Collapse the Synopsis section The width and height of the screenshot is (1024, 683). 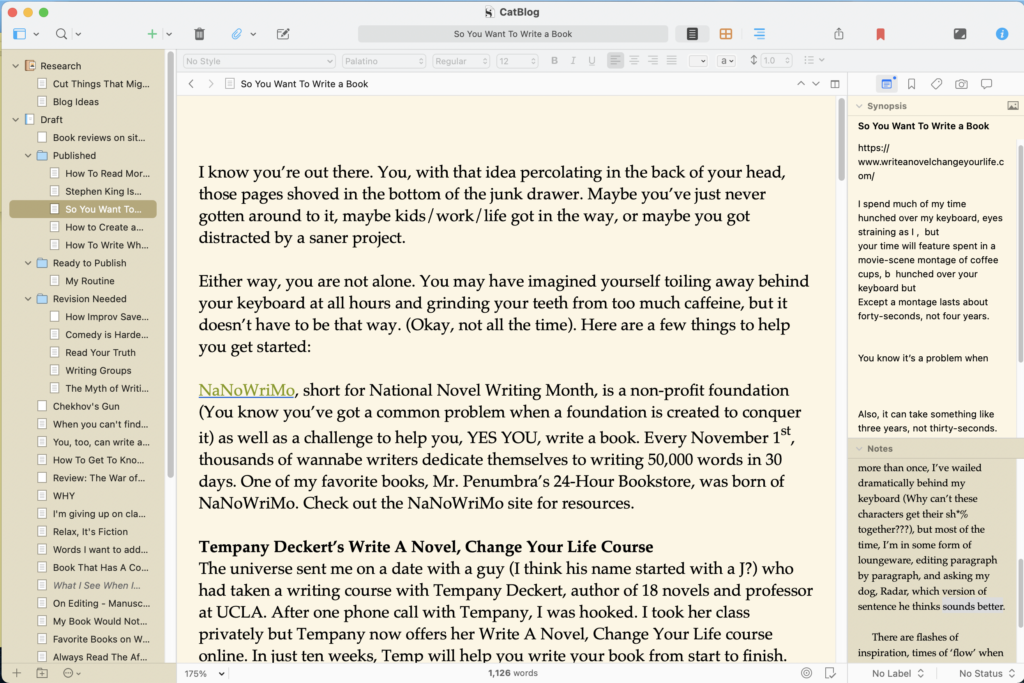pyautogui.click(x=859, y=106)
